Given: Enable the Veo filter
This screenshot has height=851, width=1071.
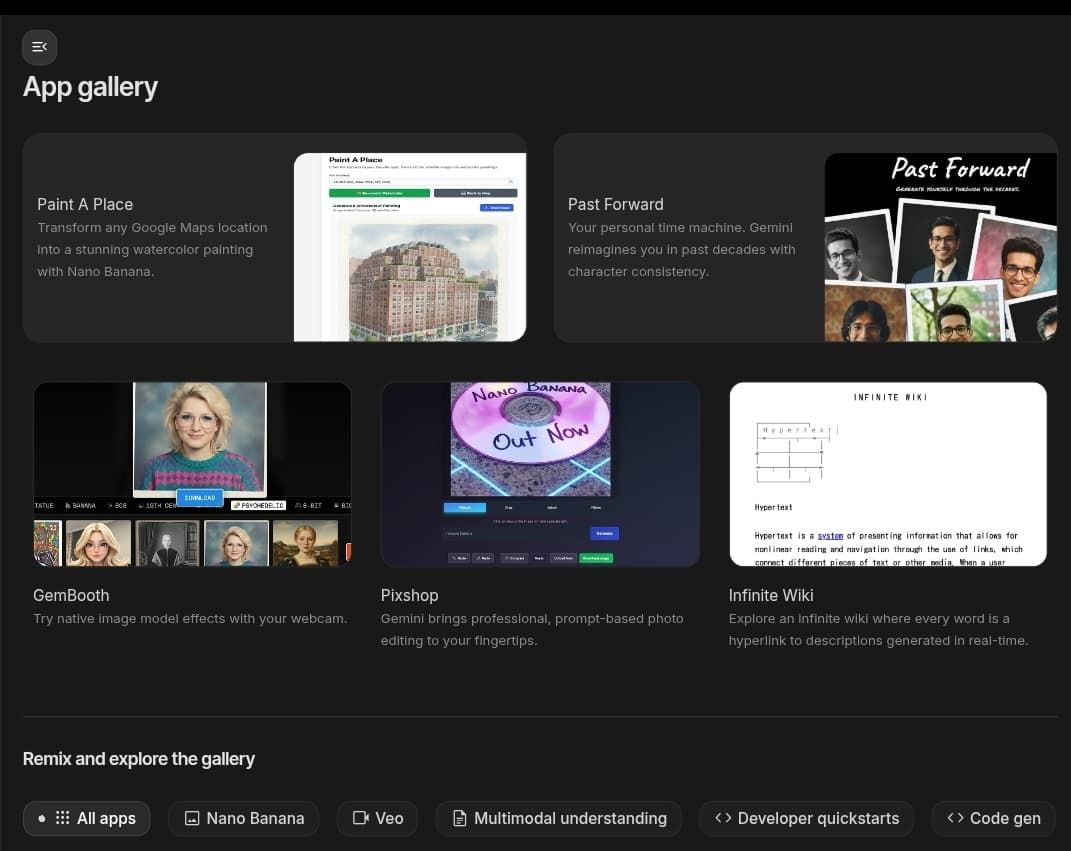Looking at the screenshot, I should click(x=377, y=818).
